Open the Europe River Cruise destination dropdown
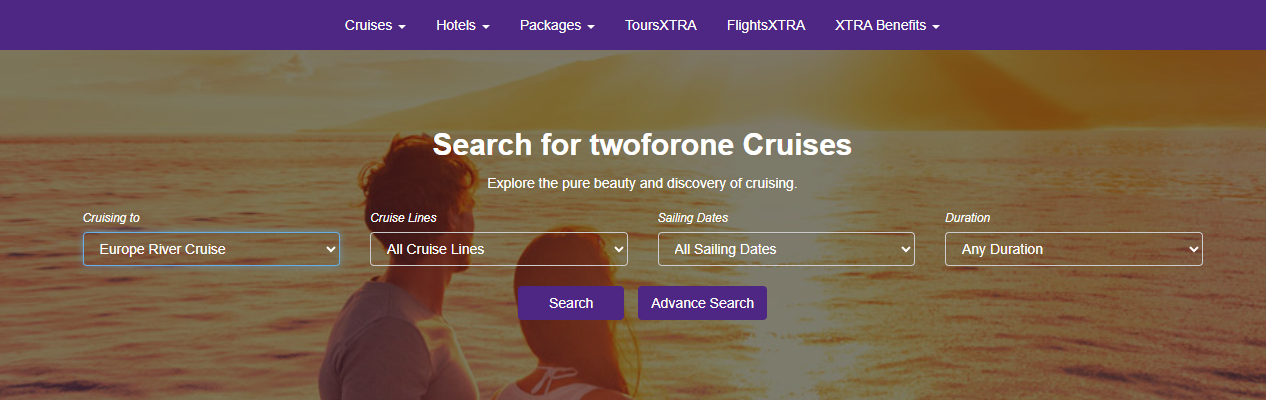The image size is (1266, 400). click(210, 249)
